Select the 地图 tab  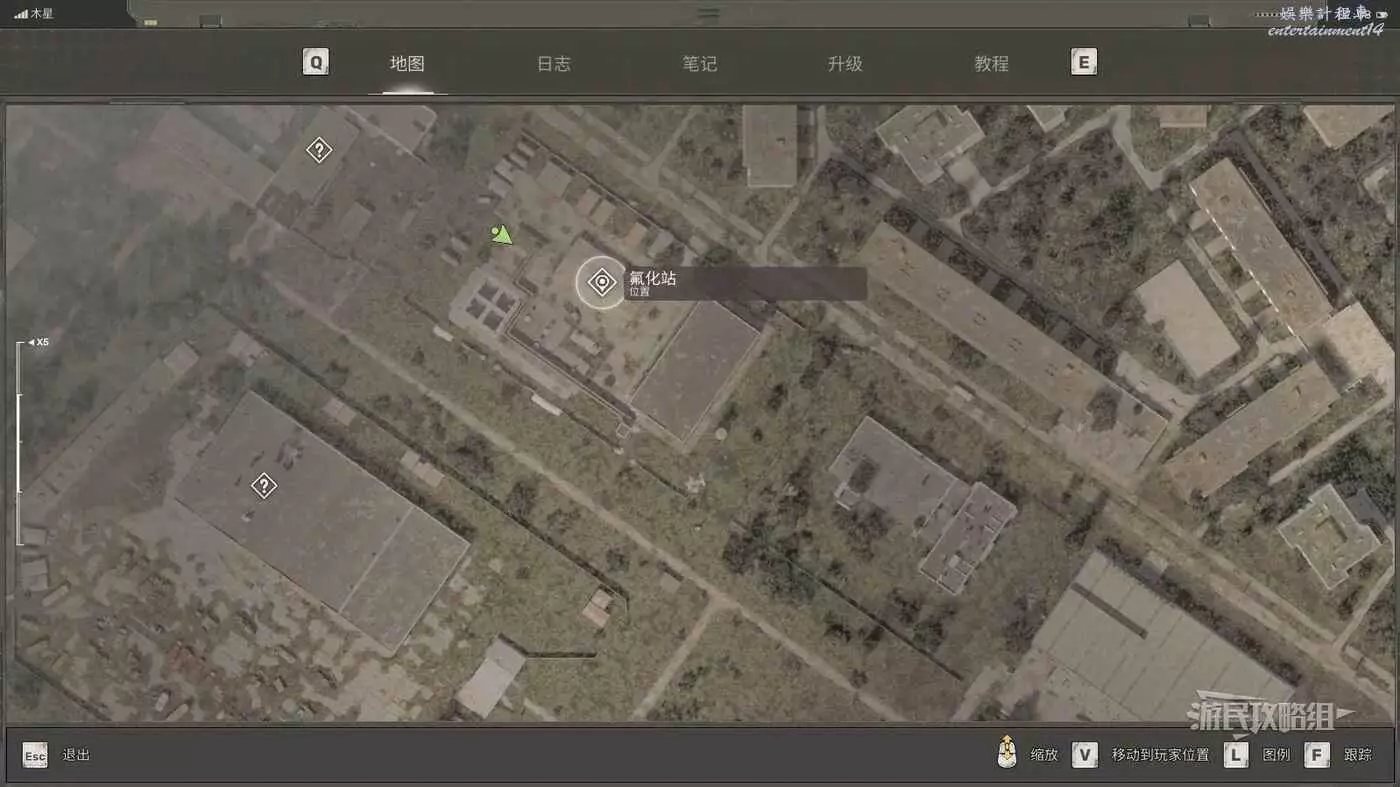click(x=407, y=64)
